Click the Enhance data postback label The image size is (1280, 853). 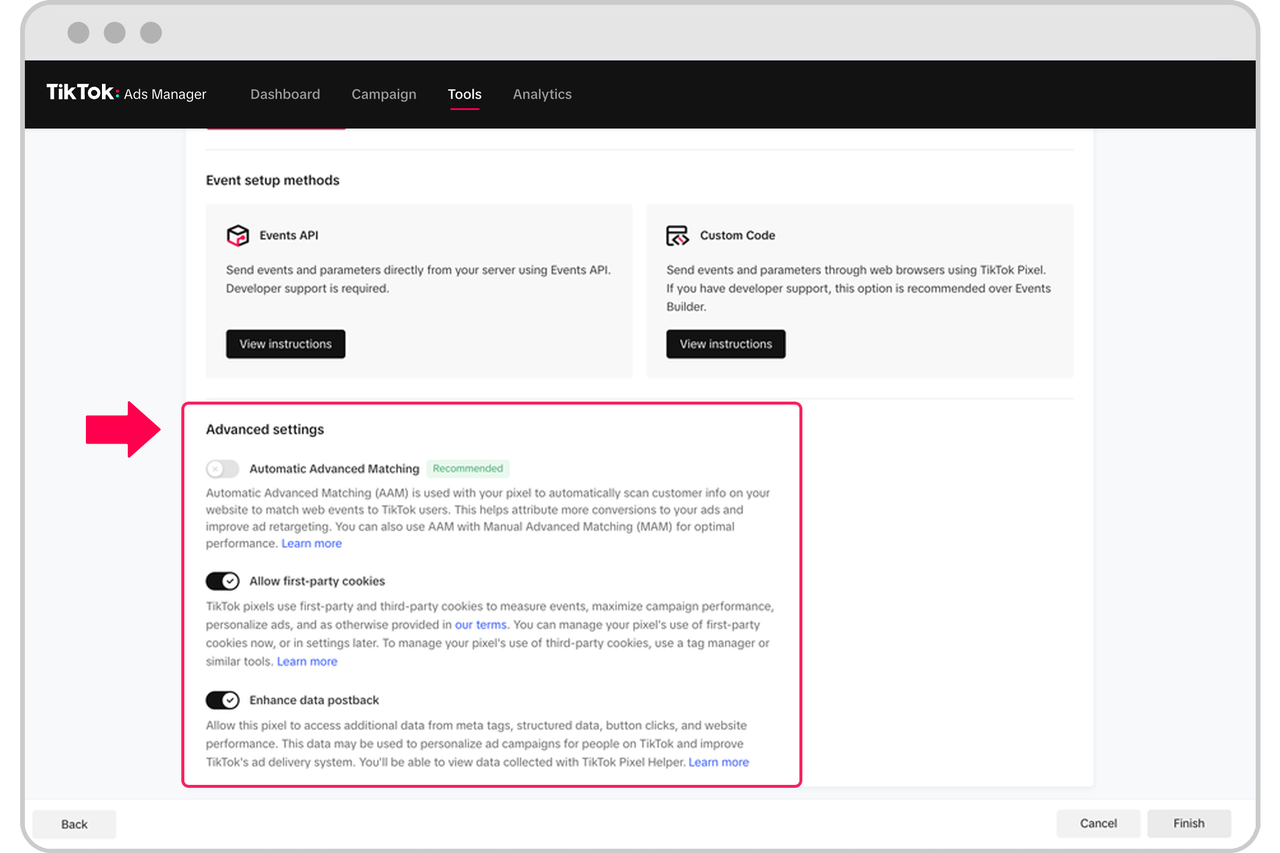314,700
